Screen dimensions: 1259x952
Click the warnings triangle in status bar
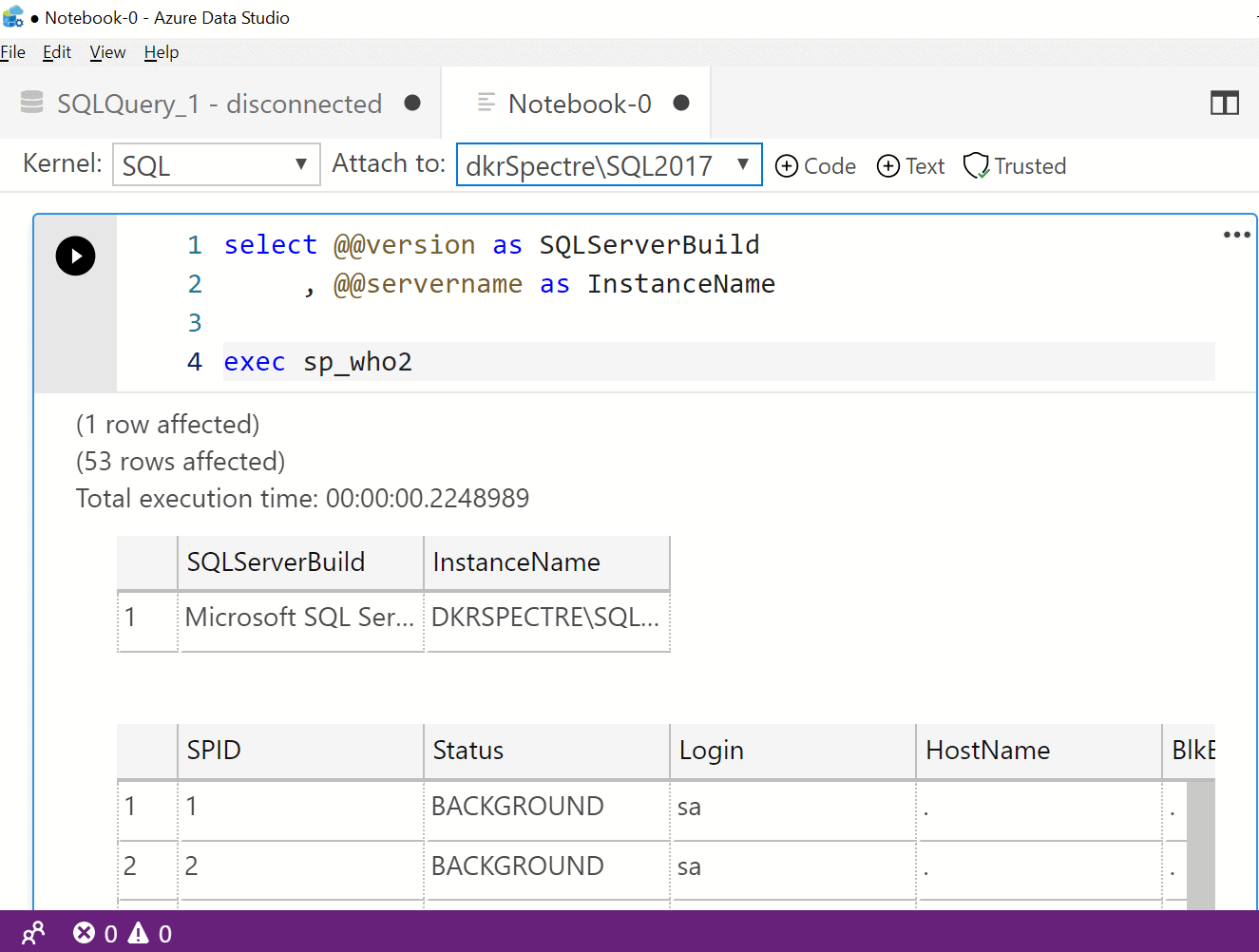point(139,933)
